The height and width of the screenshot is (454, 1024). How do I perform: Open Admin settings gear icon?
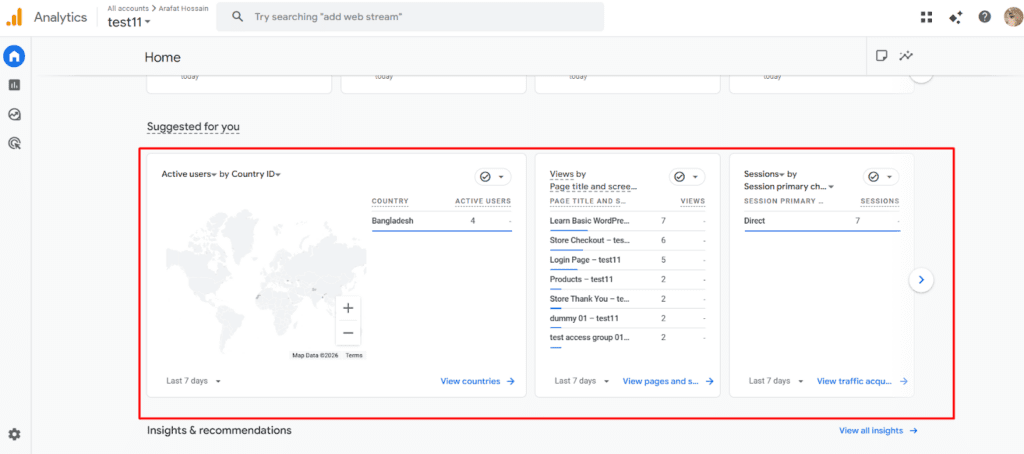pos(14,434)
